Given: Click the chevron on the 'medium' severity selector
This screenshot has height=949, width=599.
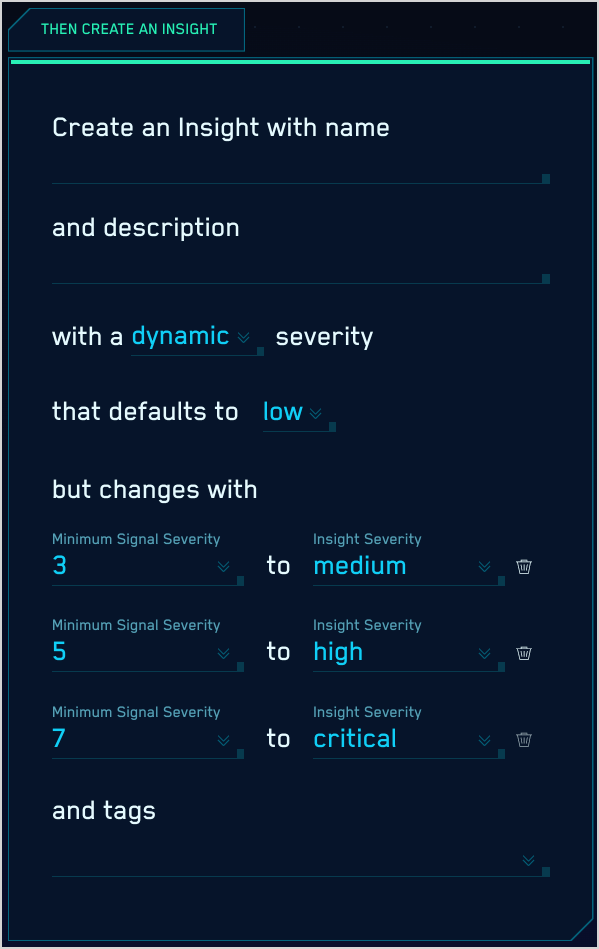Looking at the screenshot, I should point(484,567).
